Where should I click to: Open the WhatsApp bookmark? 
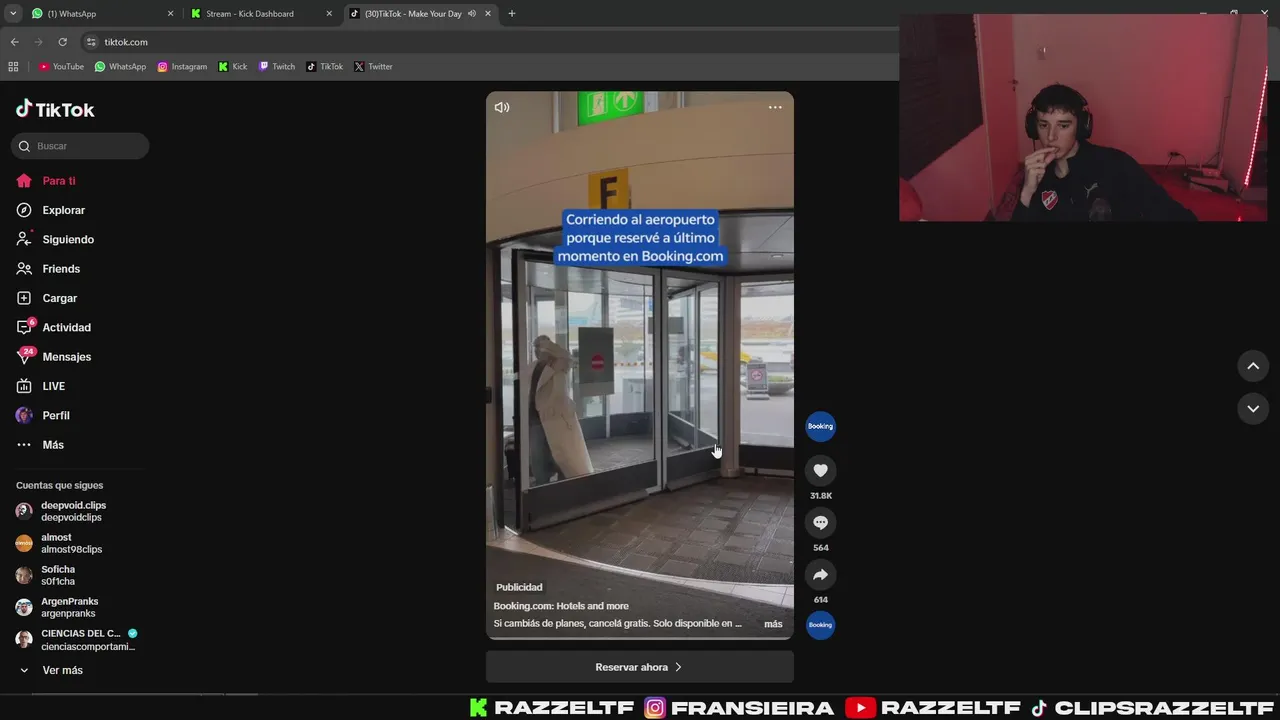tap(120, 67)
